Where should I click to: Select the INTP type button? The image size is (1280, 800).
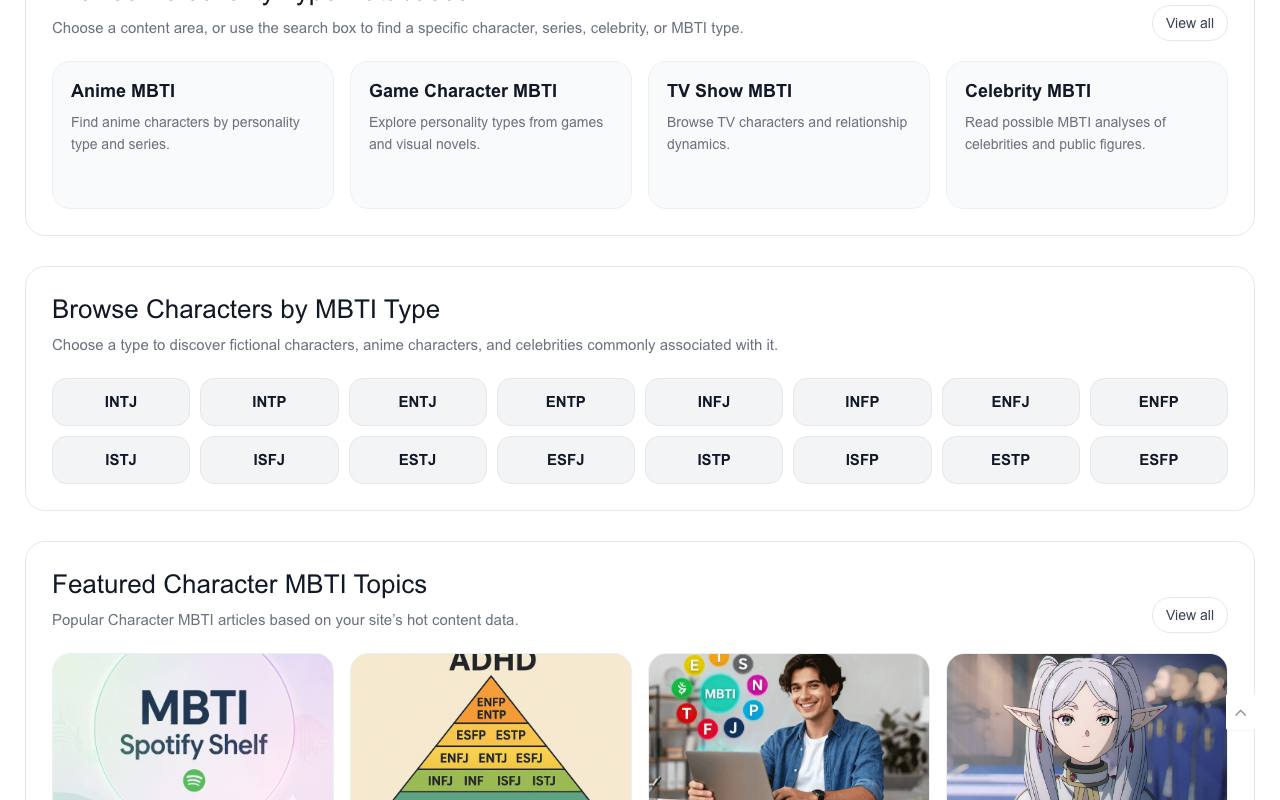pos(269,402)
